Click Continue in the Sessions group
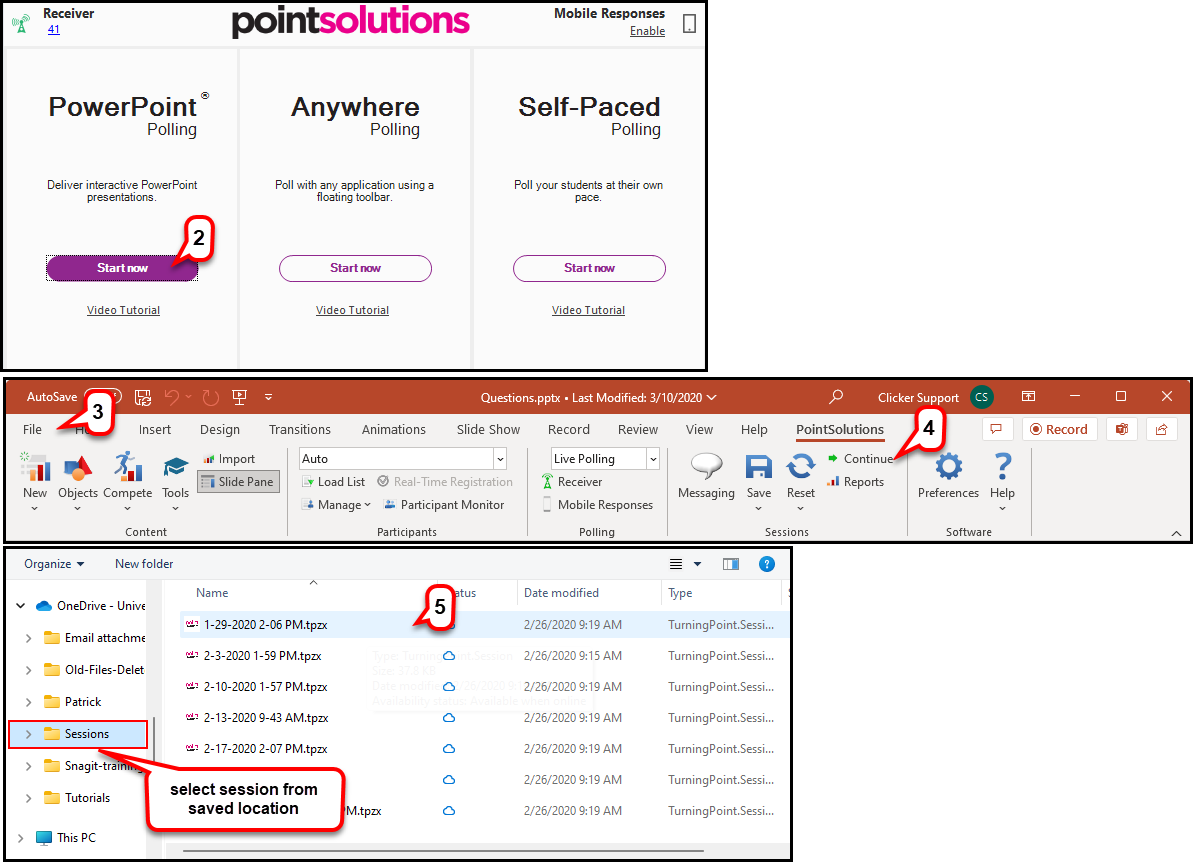The height and width of the screenshot is (862, 1193). [861, 459]
